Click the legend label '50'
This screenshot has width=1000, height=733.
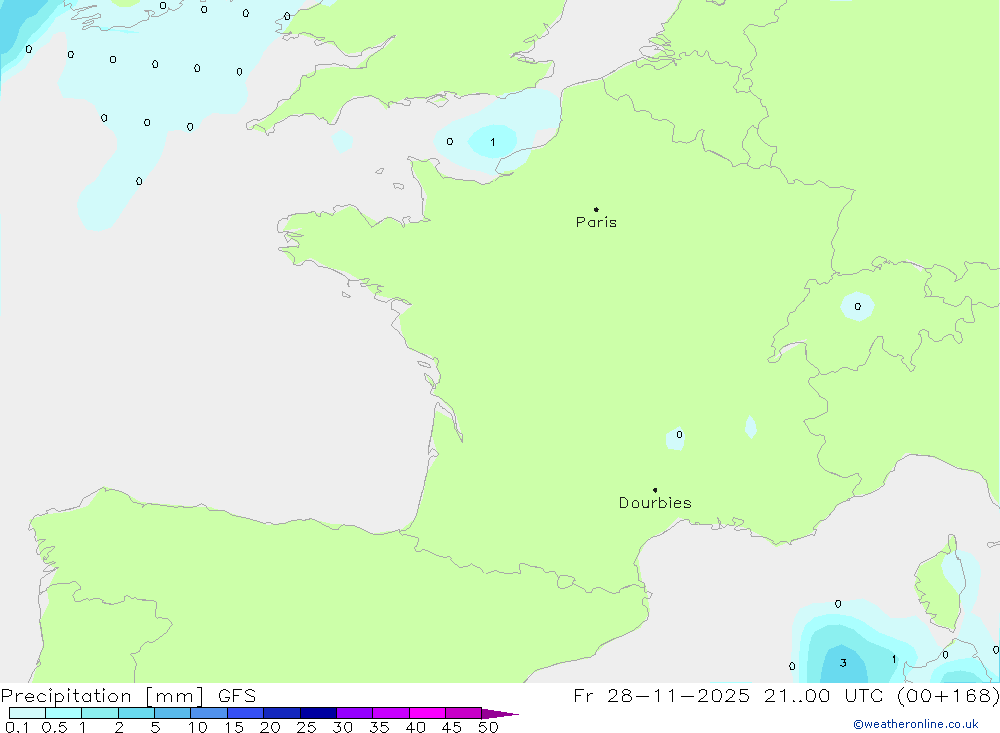coord(488,727)
